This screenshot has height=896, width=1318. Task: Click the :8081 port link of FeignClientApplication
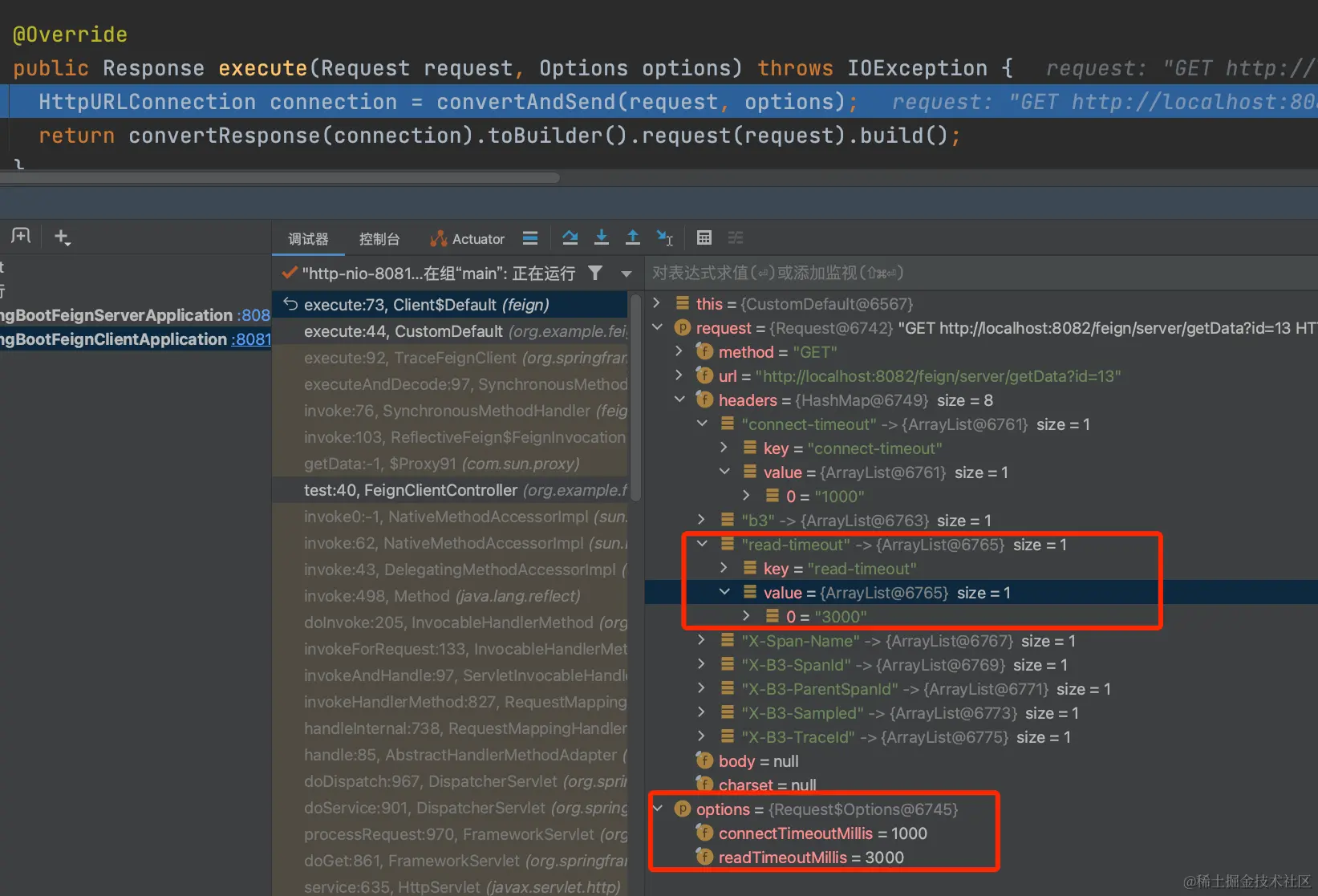(x=251, y=339)
